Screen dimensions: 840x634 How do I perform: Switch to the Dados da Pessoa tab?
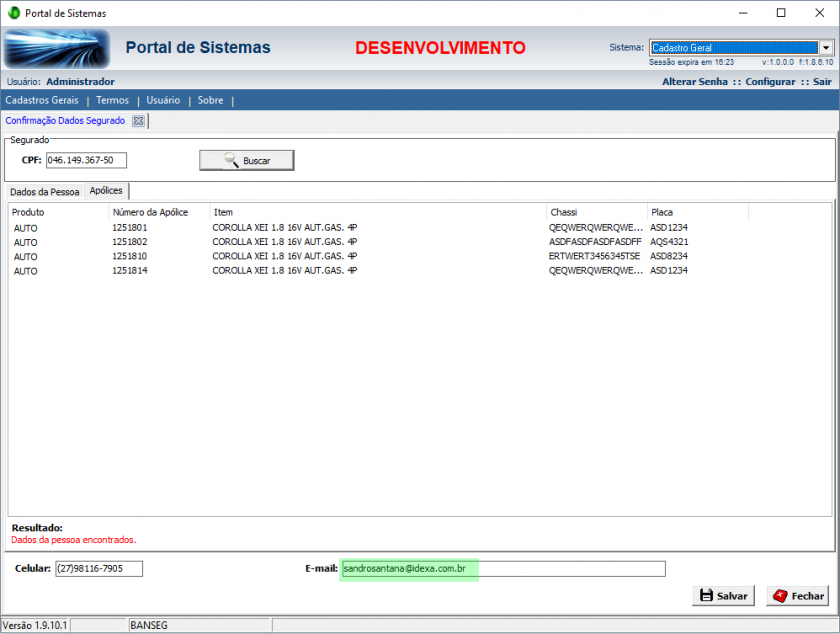(43, 191)
